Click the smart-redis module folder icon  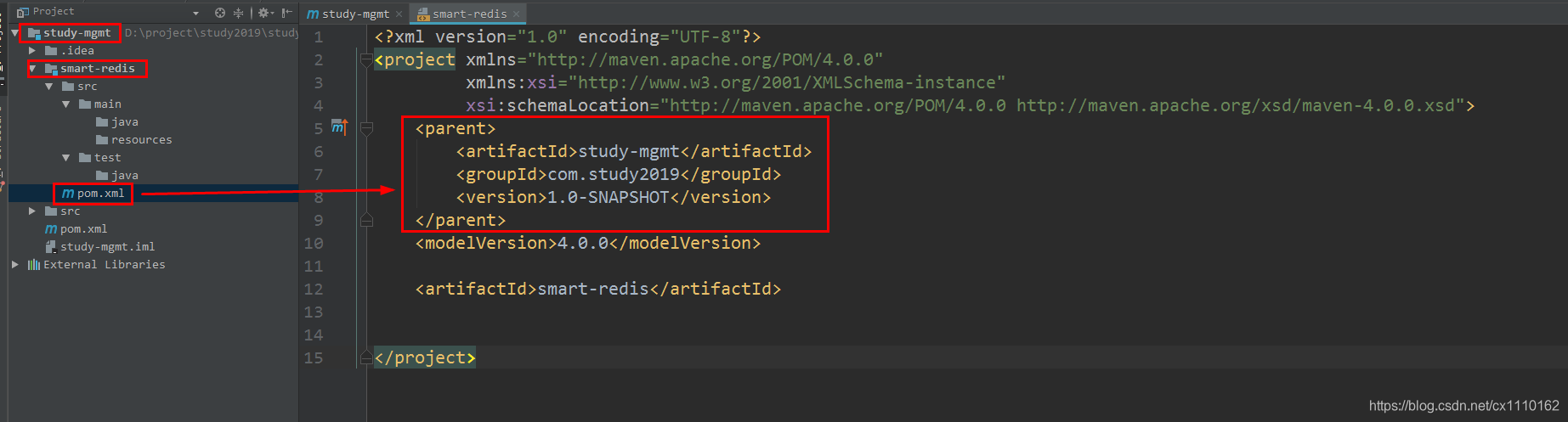tap(51, 69)
